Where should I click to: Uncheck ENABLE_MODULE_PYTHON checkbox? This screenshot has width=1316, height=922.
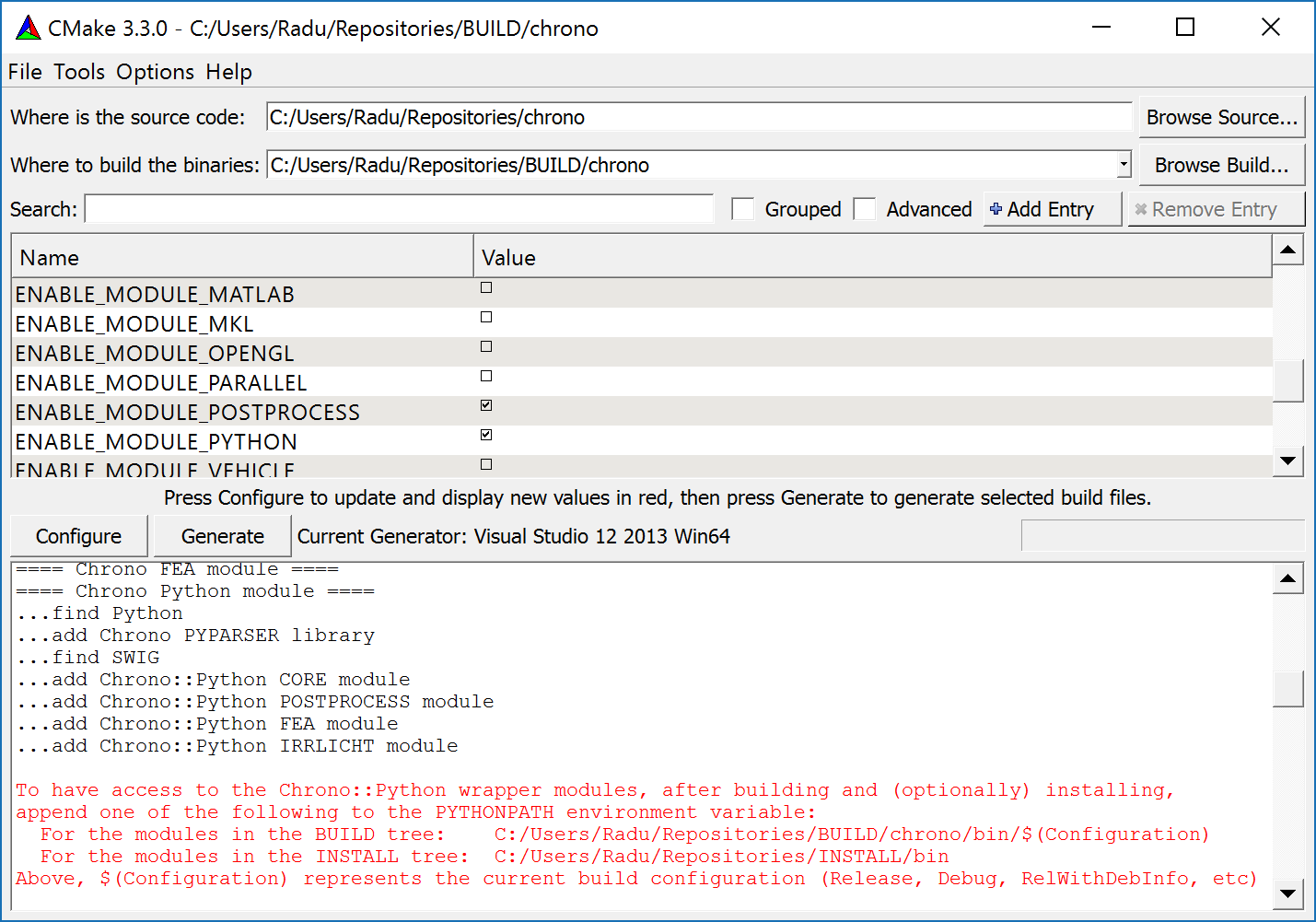click(x=486, y=436)
